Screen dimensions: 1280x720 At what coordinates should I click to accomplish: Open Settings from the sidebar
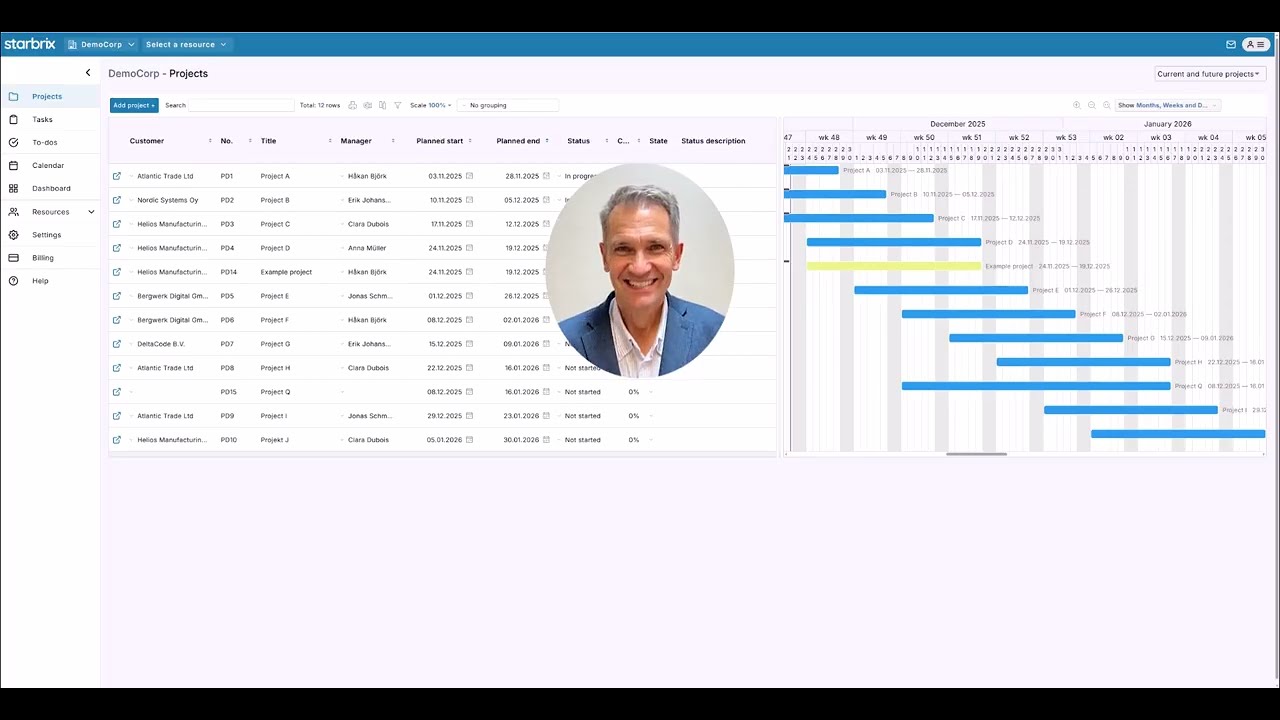click(x=46, y=235)
